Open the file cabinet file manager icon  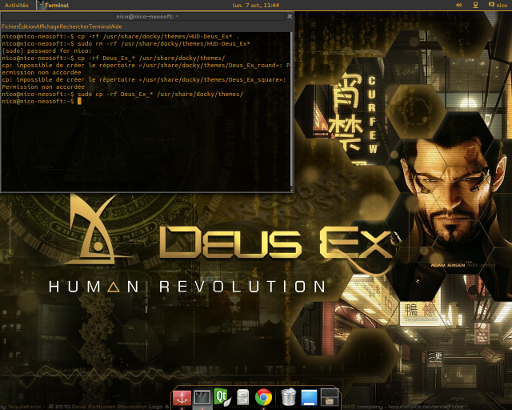point(243,398)
